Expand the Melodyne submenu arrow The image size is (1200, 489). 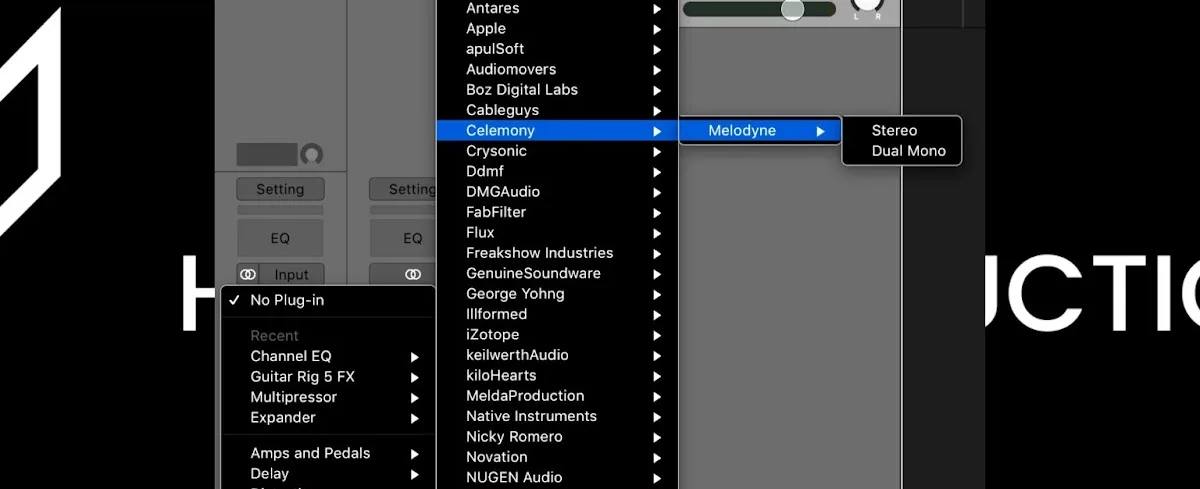(x=821, y=131)
